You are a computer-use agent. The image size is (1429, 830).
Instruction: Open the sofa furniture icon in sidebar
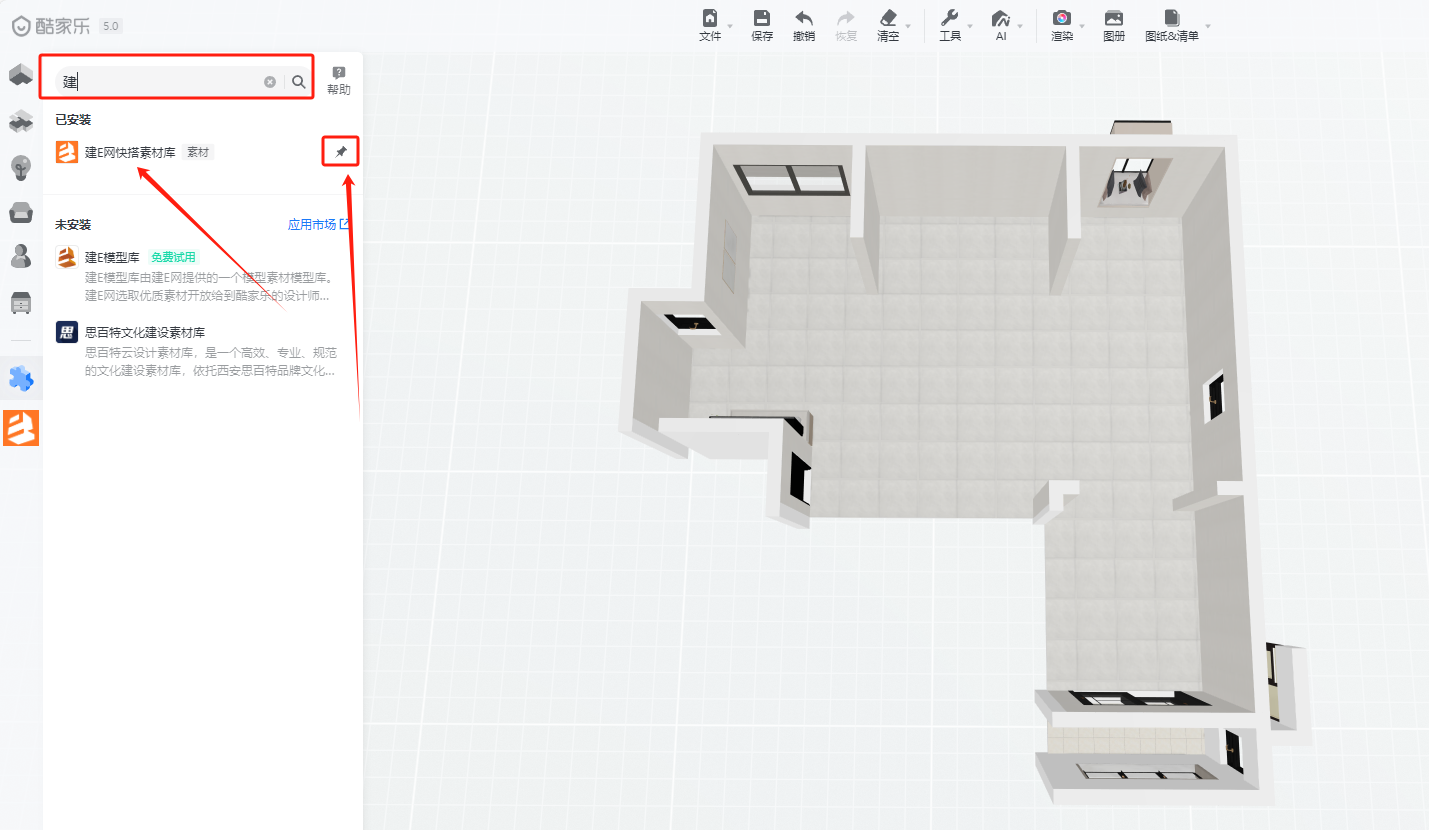[x=21, y=211]
